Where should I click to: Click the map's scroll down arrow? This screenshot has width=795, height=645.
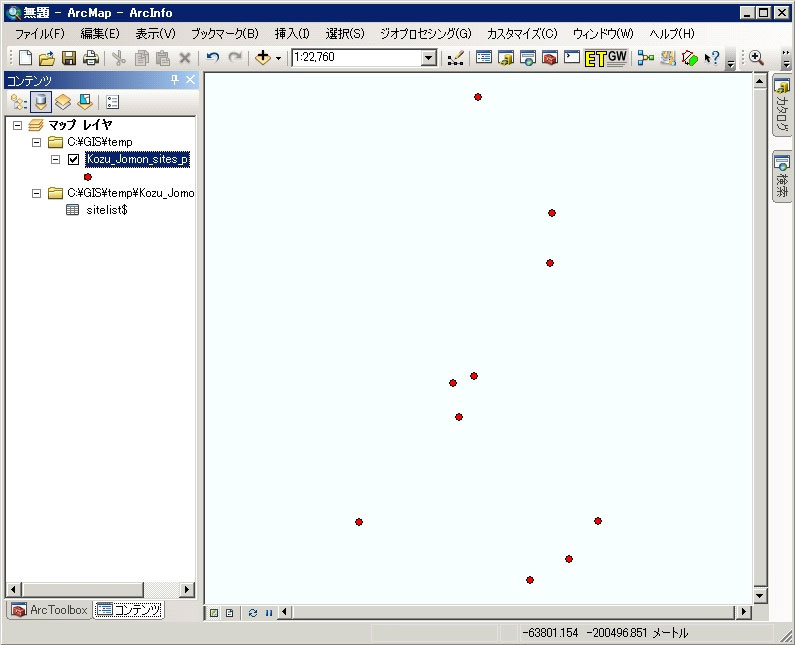pos(760,595)
